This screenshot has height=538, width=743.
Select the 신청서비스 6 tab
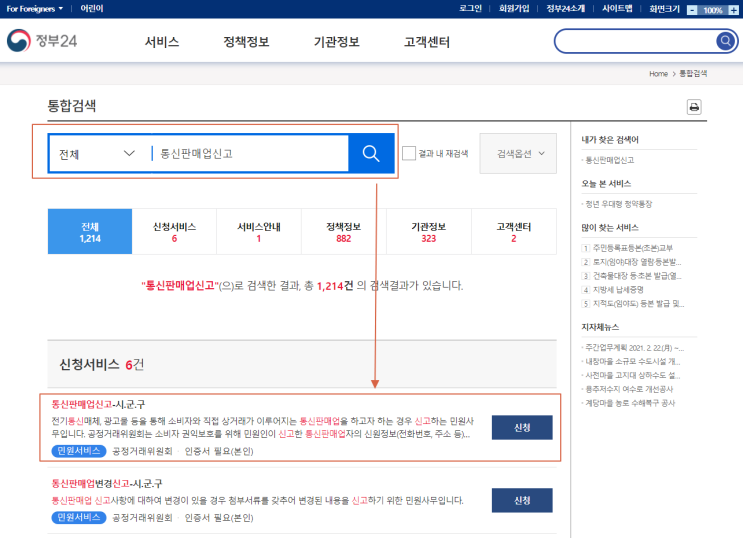[174, 232]
